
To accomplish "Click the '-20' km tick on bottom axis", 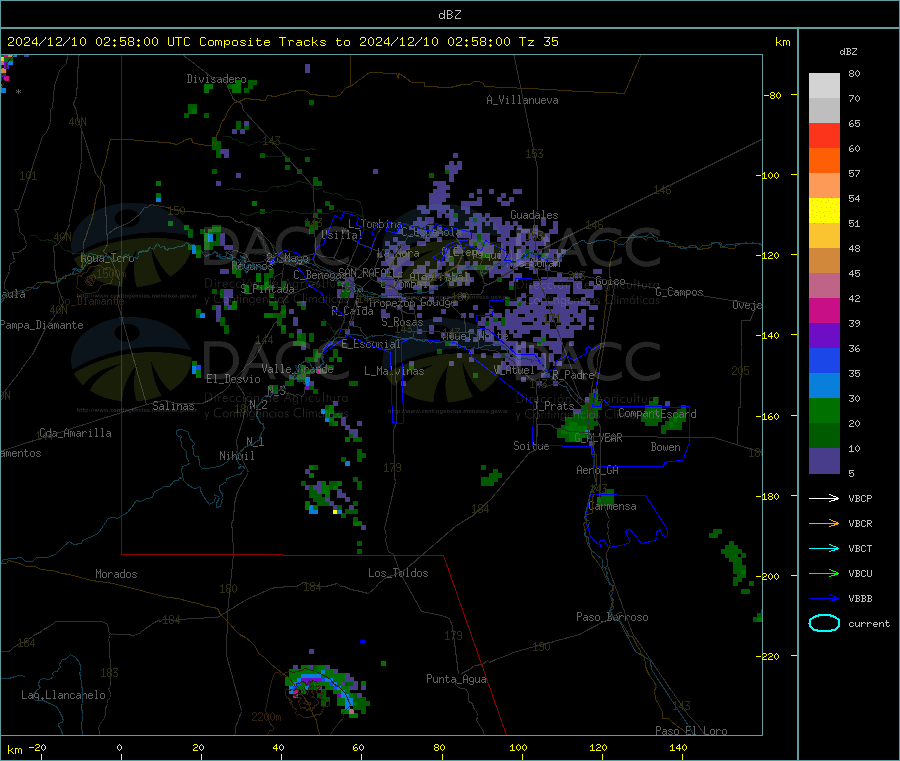I will click(x=37, y=747).
